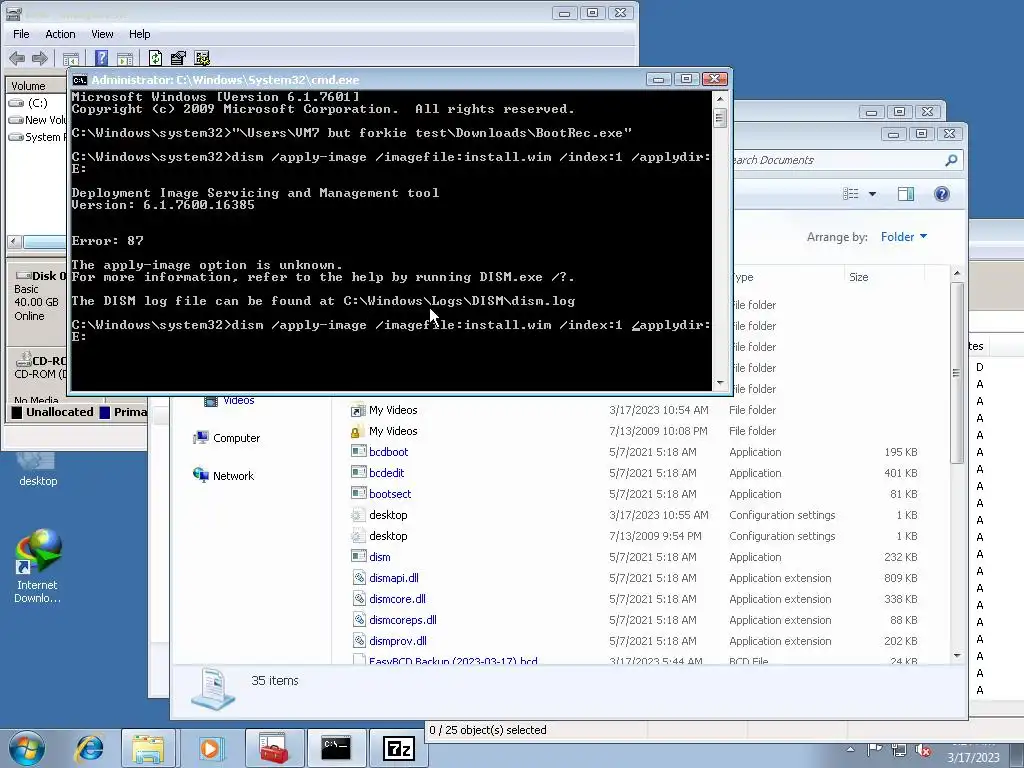Open the View menu in Disk Management
The image size is (1024, 768).
pos(102,34)
